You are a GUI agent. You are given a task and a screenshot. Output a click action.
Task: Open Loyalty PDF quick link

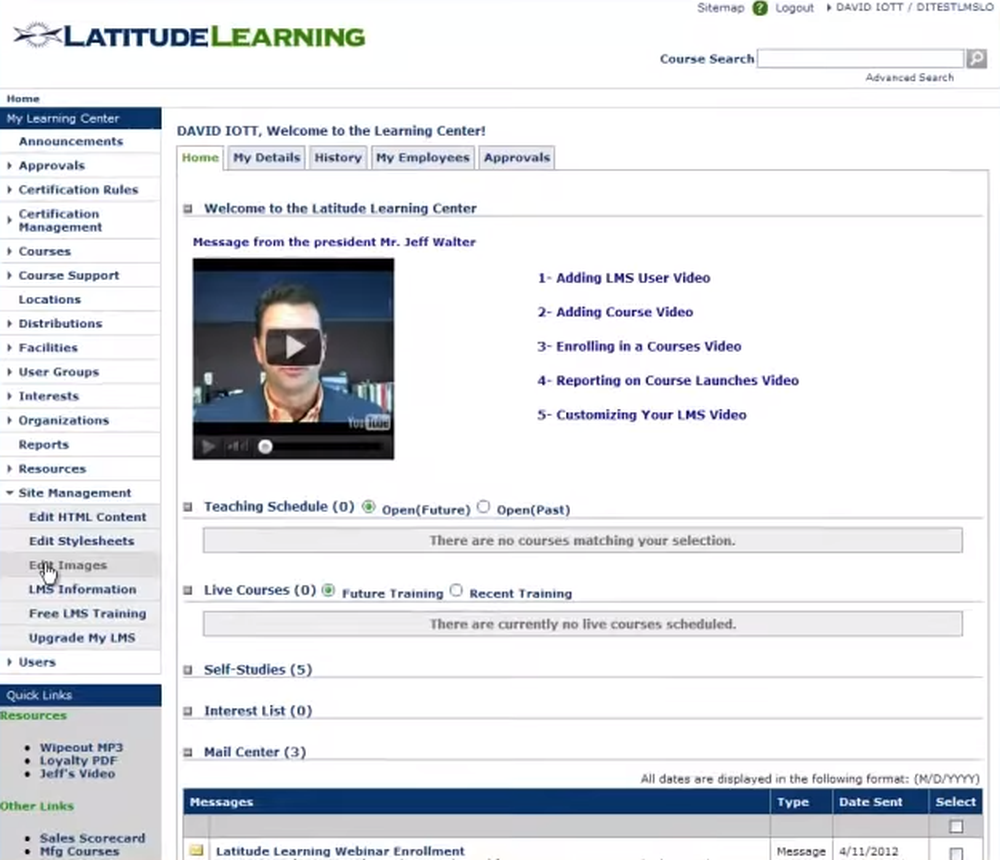click(x=78, y=761)
